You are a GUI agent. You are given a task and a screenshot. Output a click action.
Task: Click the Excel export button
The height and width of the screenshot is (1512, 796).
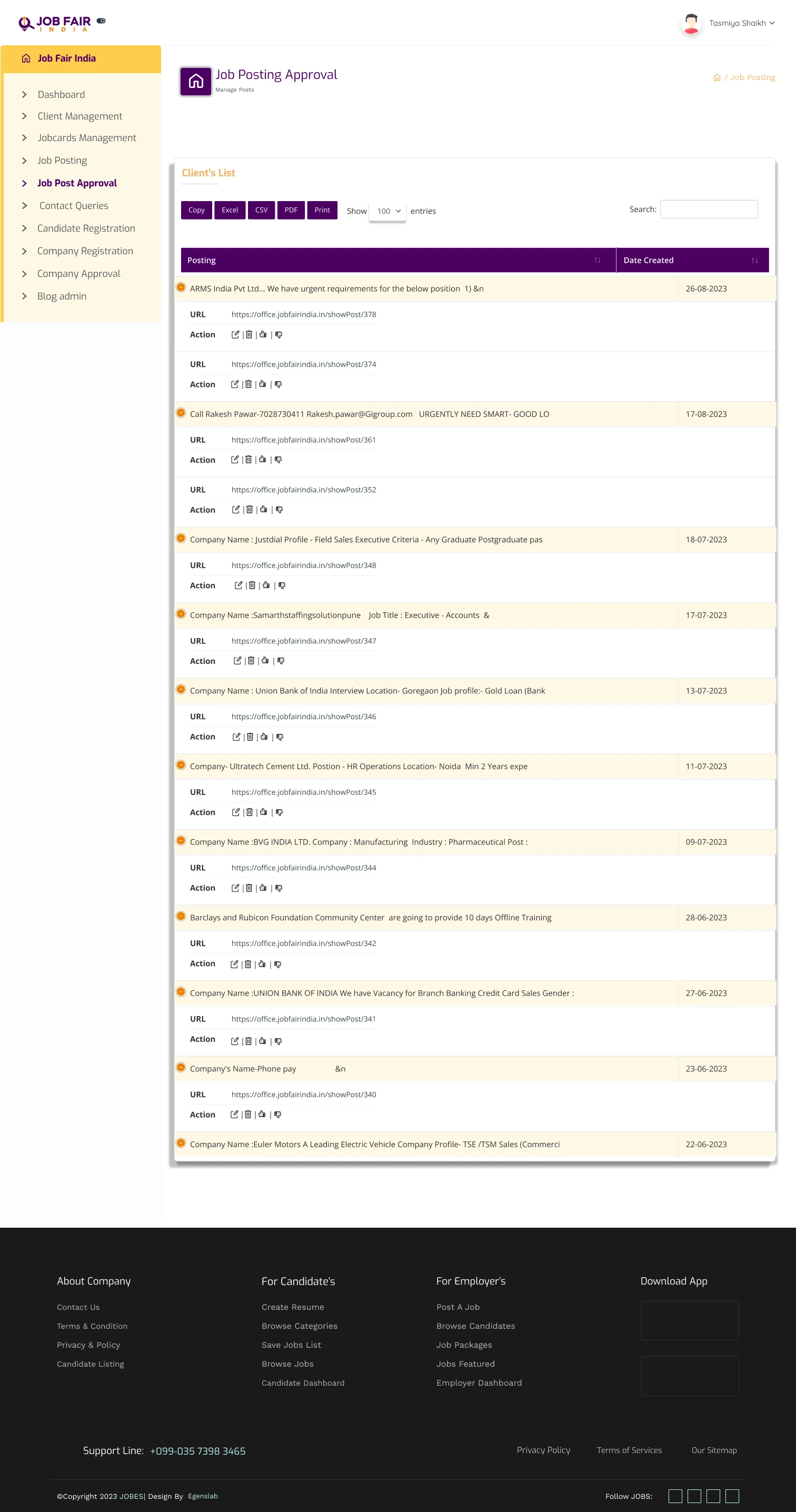[x=230, y=210]
